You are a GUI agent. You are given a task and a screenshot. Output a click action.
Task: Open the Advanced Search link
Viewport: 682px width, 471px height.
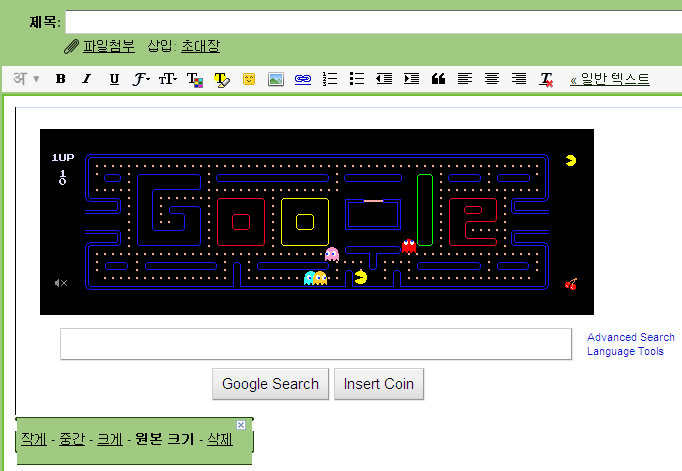pos(631,337)
